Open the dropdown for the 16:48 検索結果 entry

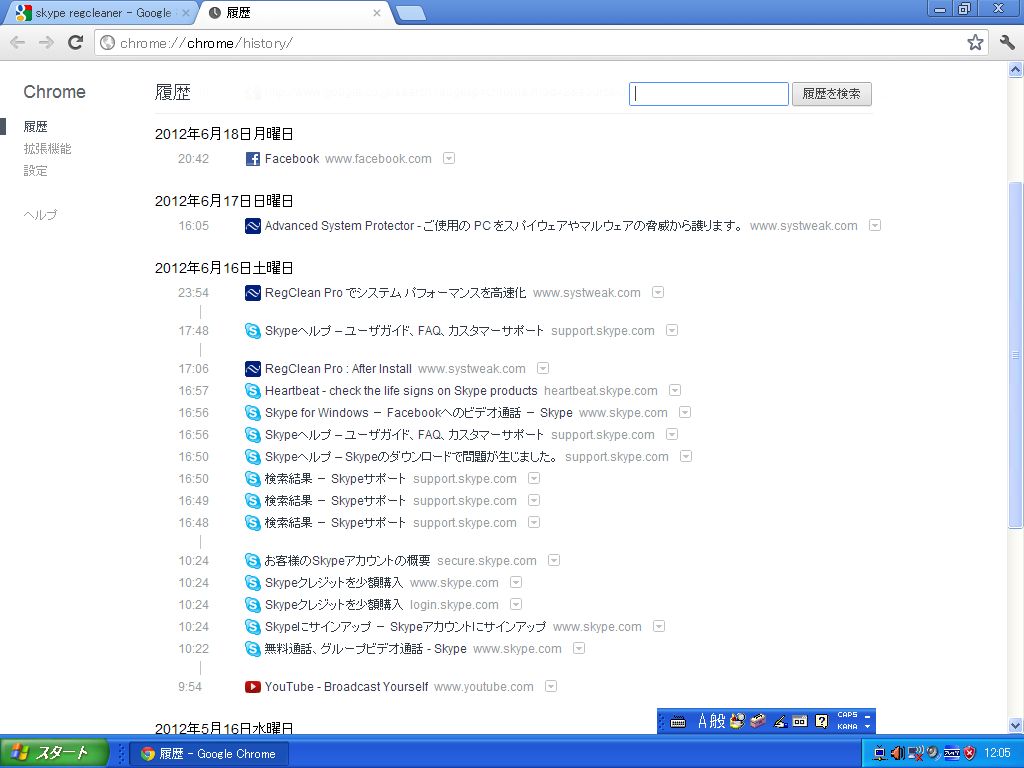(x=534, y=522)
